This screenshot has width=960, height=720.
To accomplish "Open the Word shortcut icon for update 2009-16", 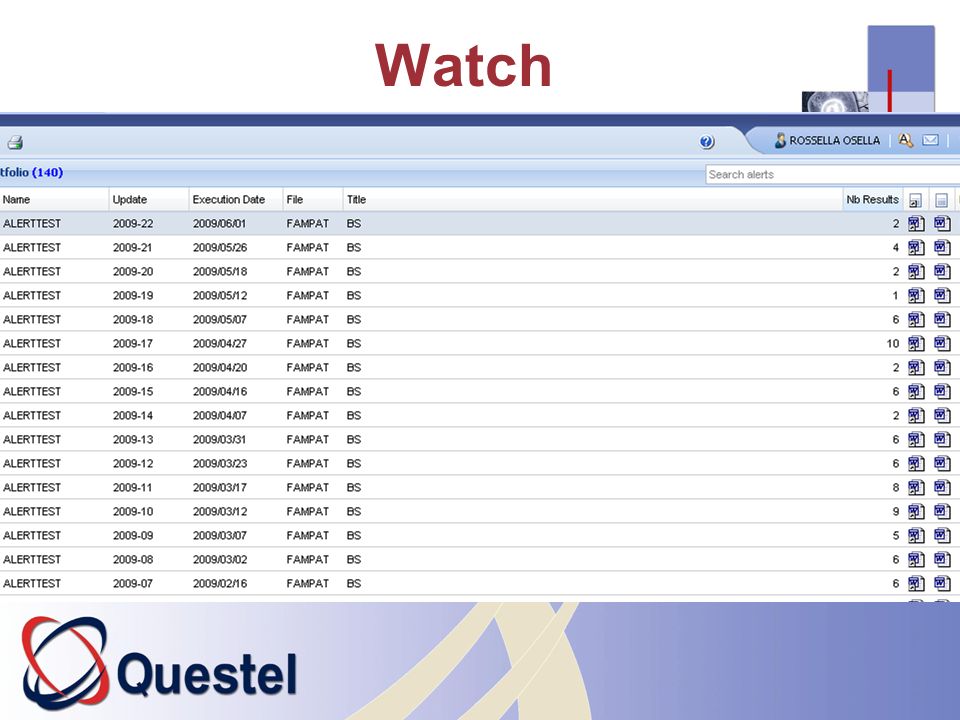I will [916, 367].
